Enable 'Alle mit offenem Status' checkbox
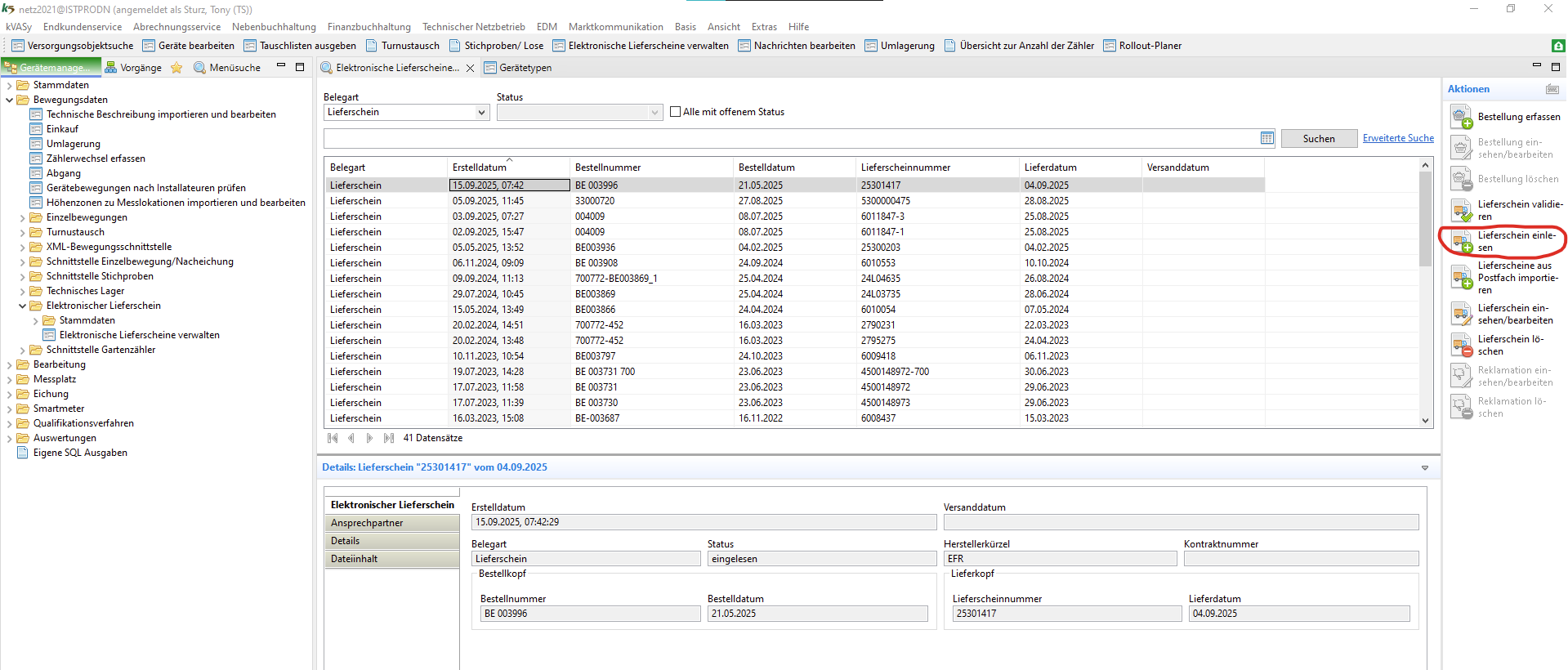Image resolution: width=1568 pixels, height=670 pixels. (675, 112)
